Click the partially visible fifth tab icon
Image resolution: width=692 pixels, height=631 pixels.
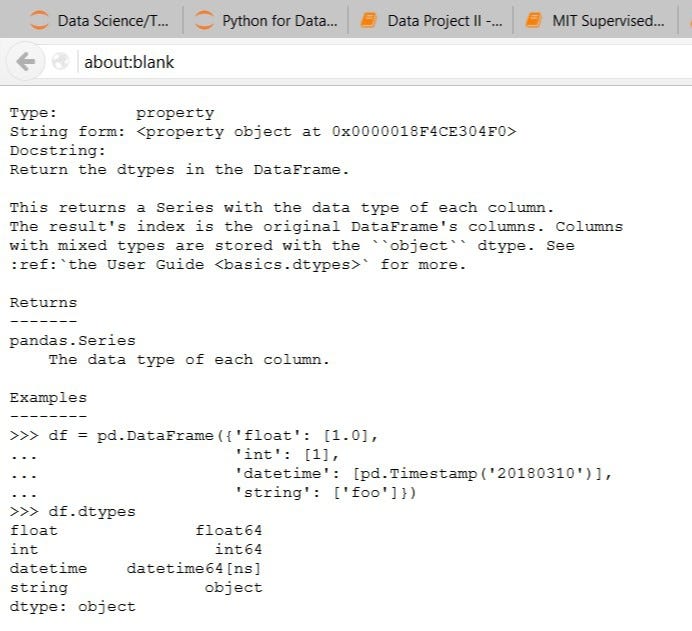(687, 19)
